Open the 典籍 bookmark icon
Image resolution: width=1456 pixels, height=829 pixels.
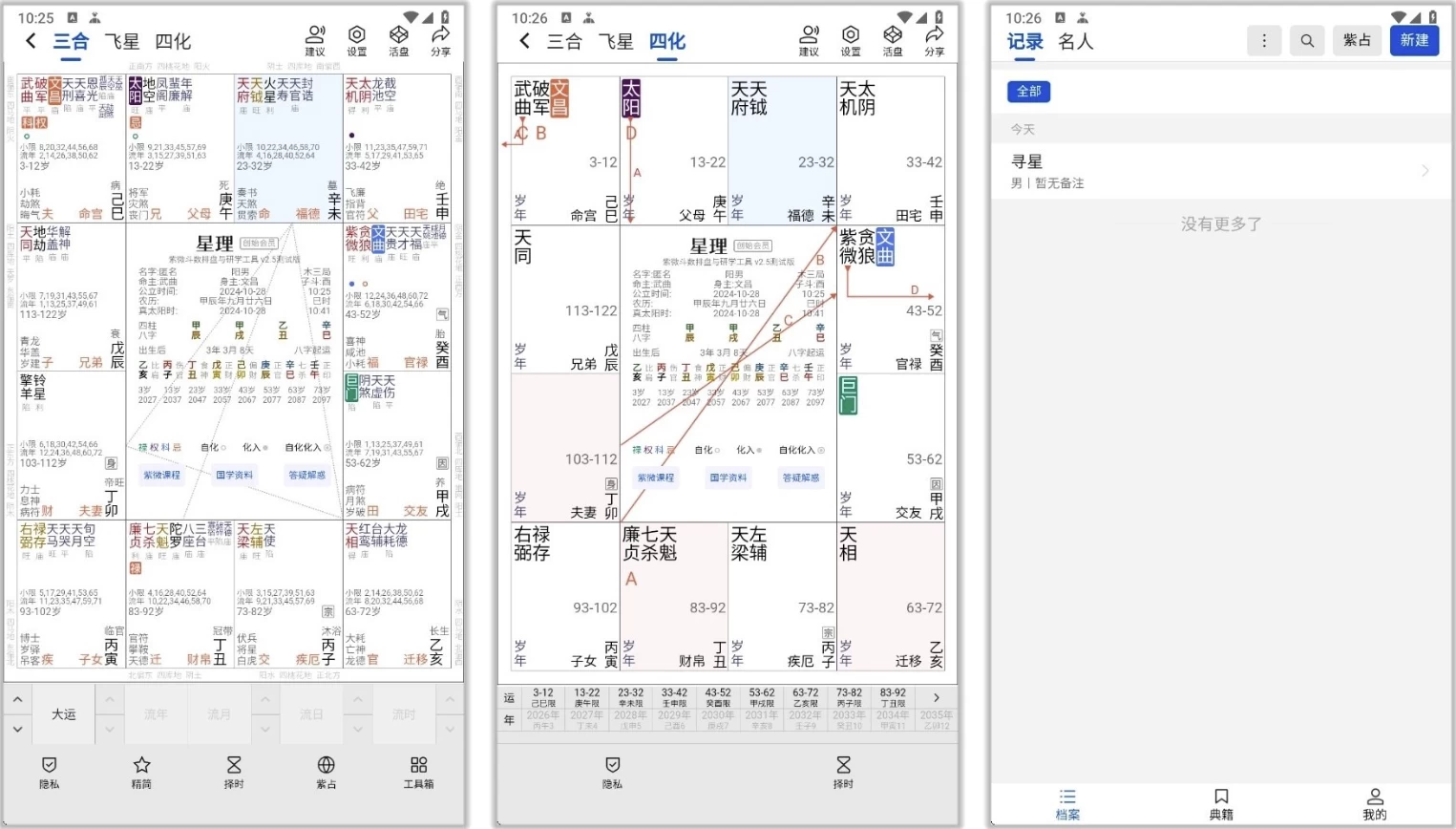click(1221, 803)
